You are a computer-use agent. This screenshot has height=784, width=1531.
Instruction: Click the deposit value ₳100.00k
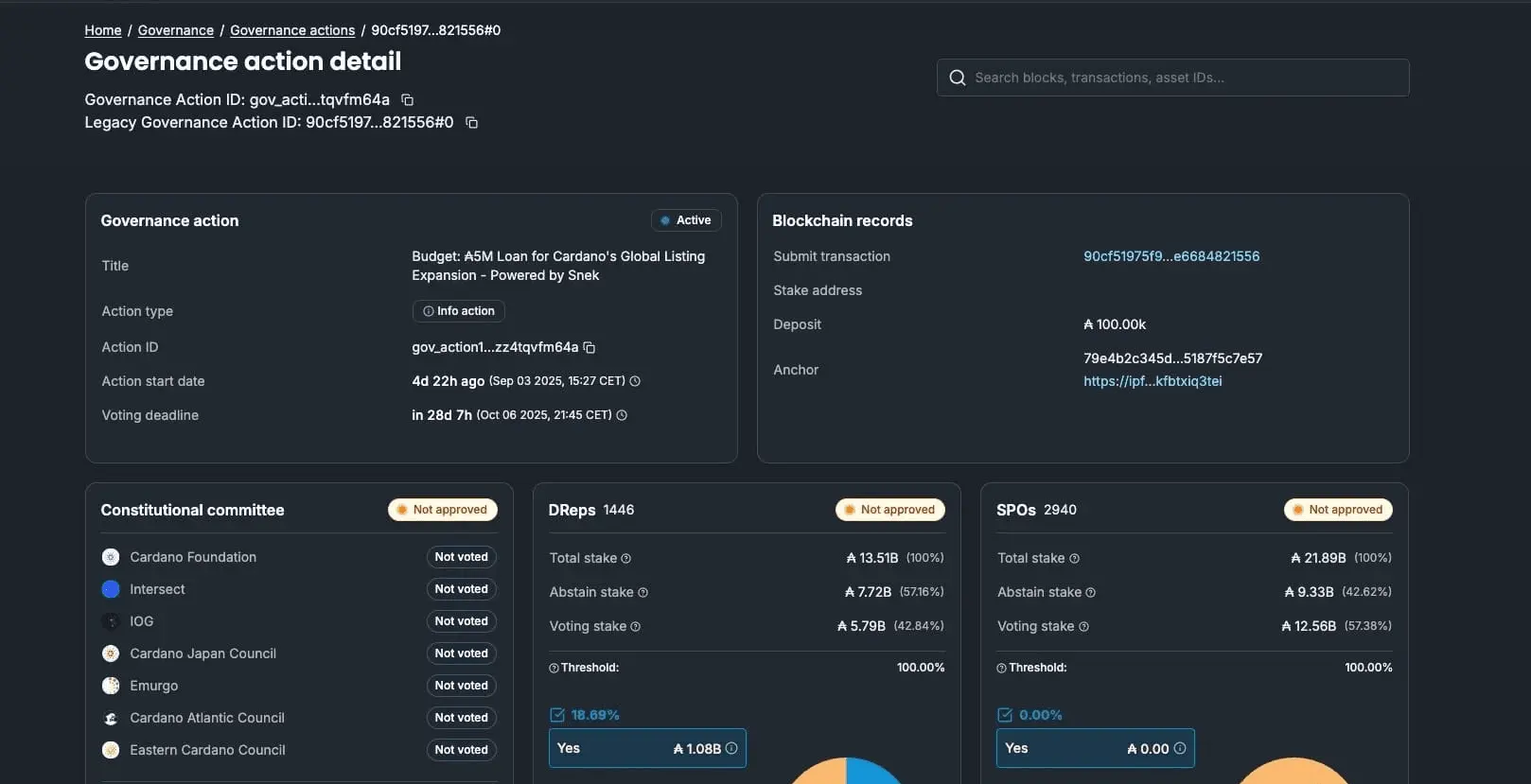[x=1115, y=324]
